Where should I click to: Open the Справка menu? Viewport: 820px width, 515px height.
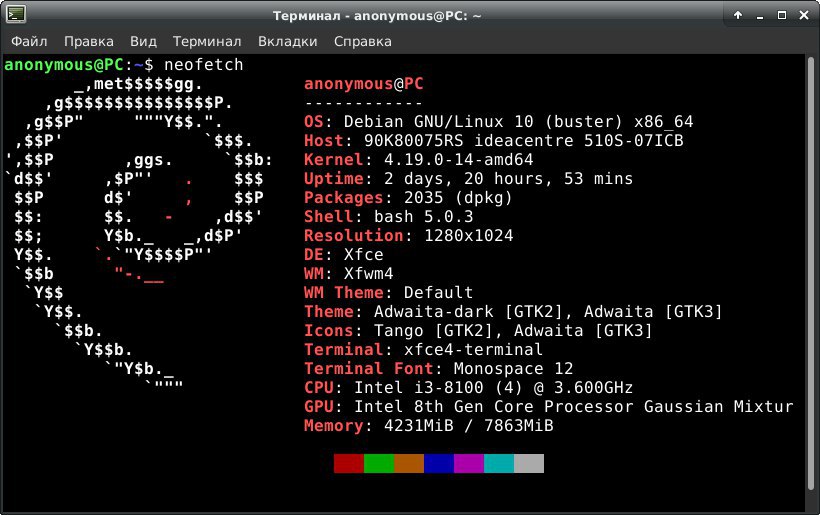click(362, 41)
